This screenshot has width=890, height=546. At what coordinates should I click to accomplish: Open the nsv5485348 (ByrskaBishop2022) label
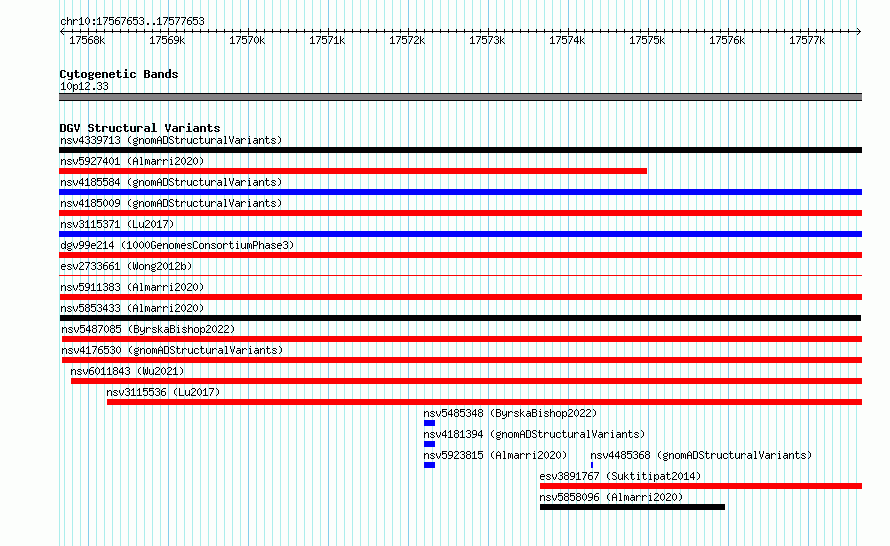point(510,413)
